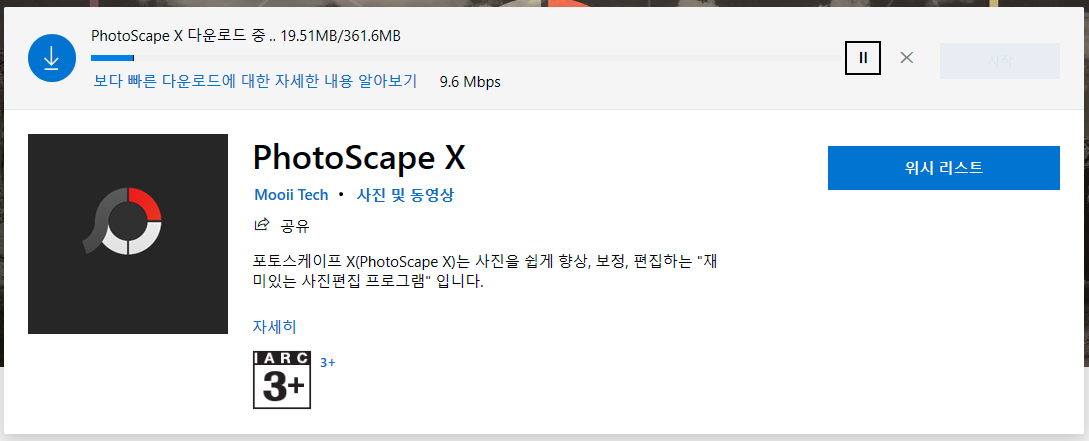Expand description with 자세히 link
This screenshot has width=1089, height=441.
pos(274,326)
